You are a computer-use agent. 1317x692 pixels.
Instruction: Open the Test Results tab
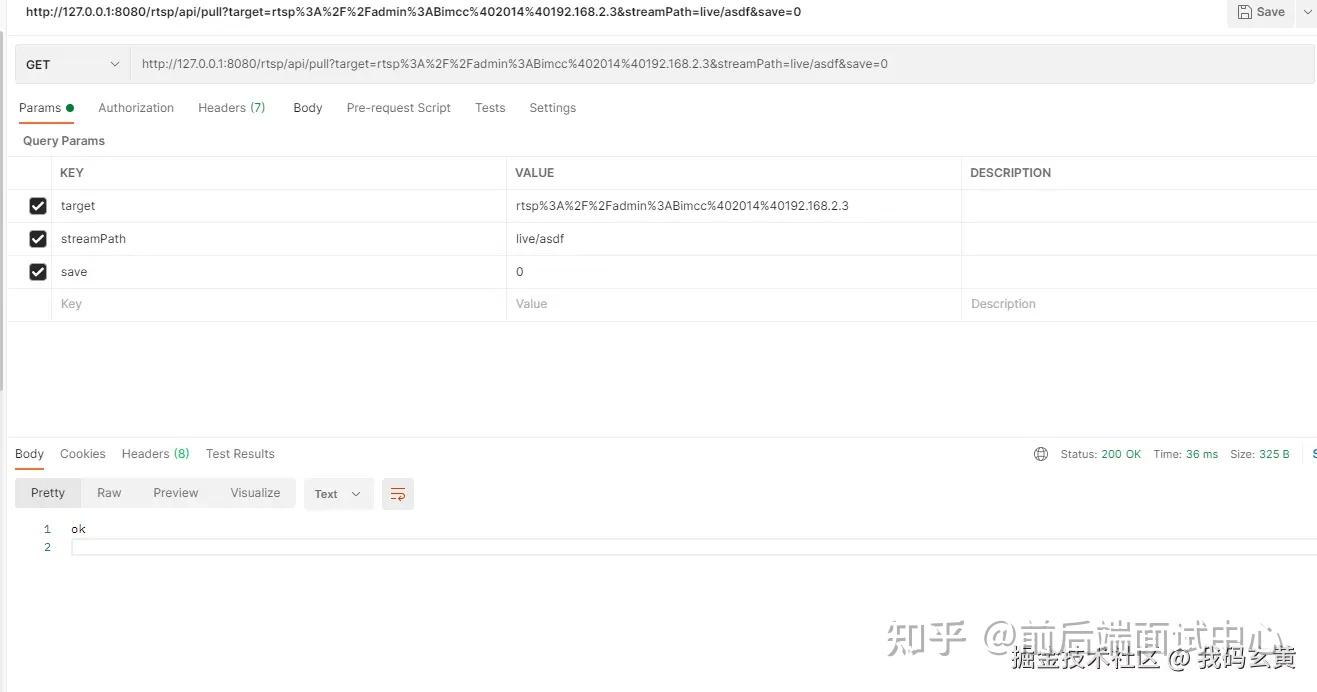click(239, 453)
